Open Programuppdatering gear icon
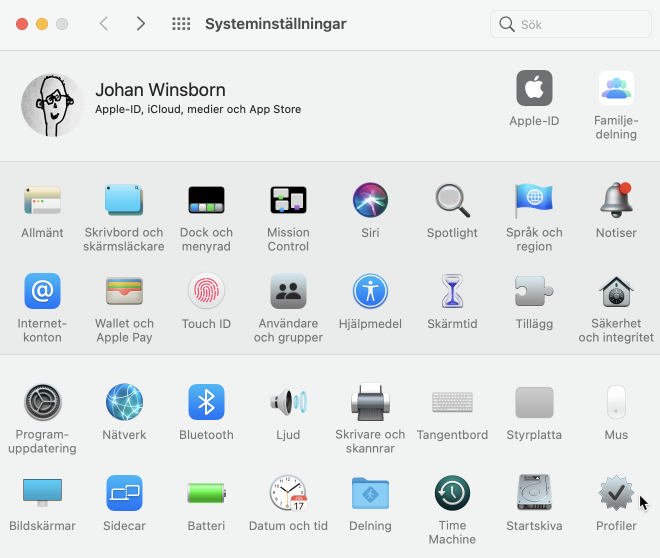The width and height of the screenshot is (660, 558). [43, 402]
